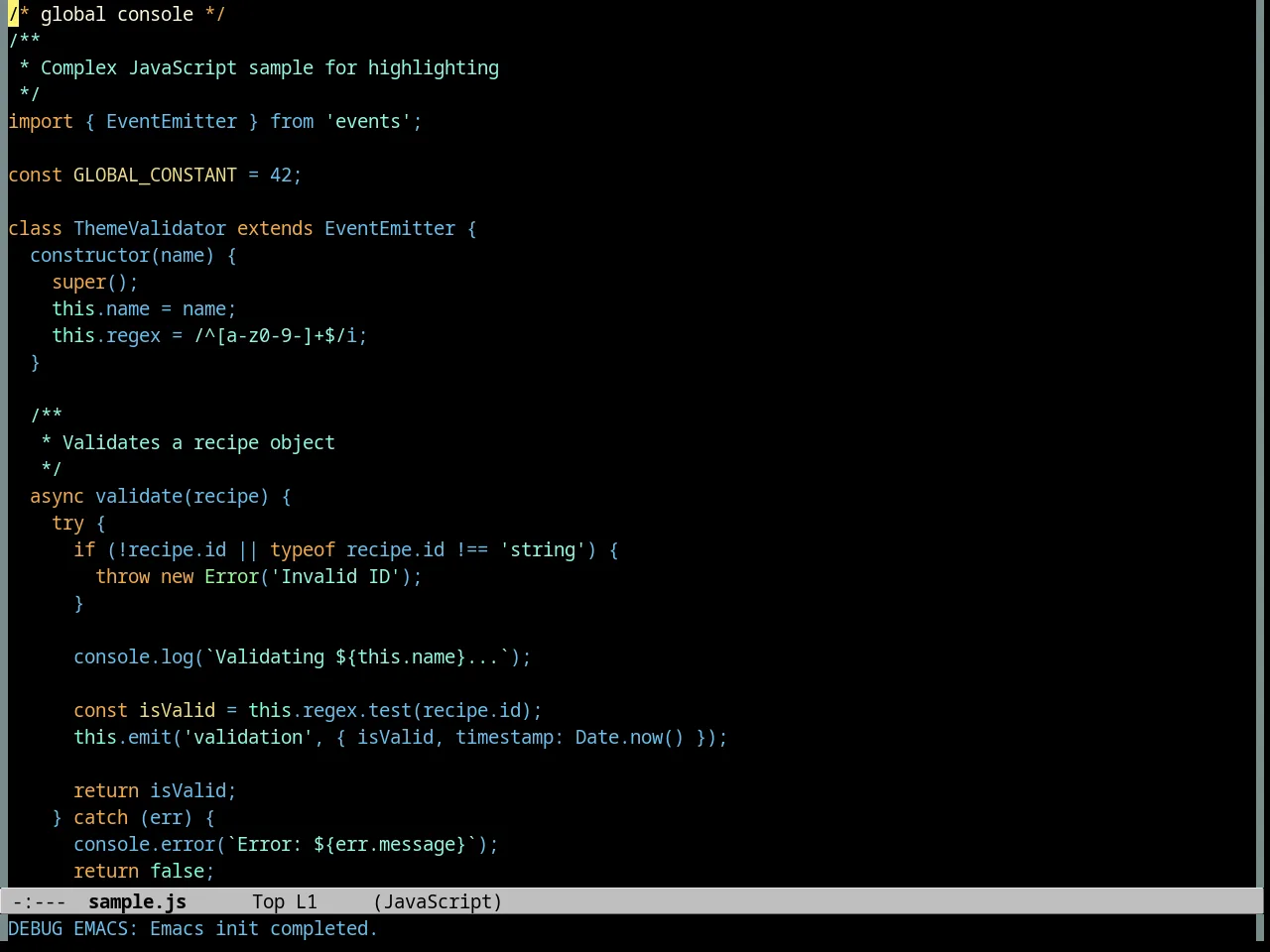Click the 'validate(recipe)' method name
The image size is (1270, 952).
coord(183,496)
